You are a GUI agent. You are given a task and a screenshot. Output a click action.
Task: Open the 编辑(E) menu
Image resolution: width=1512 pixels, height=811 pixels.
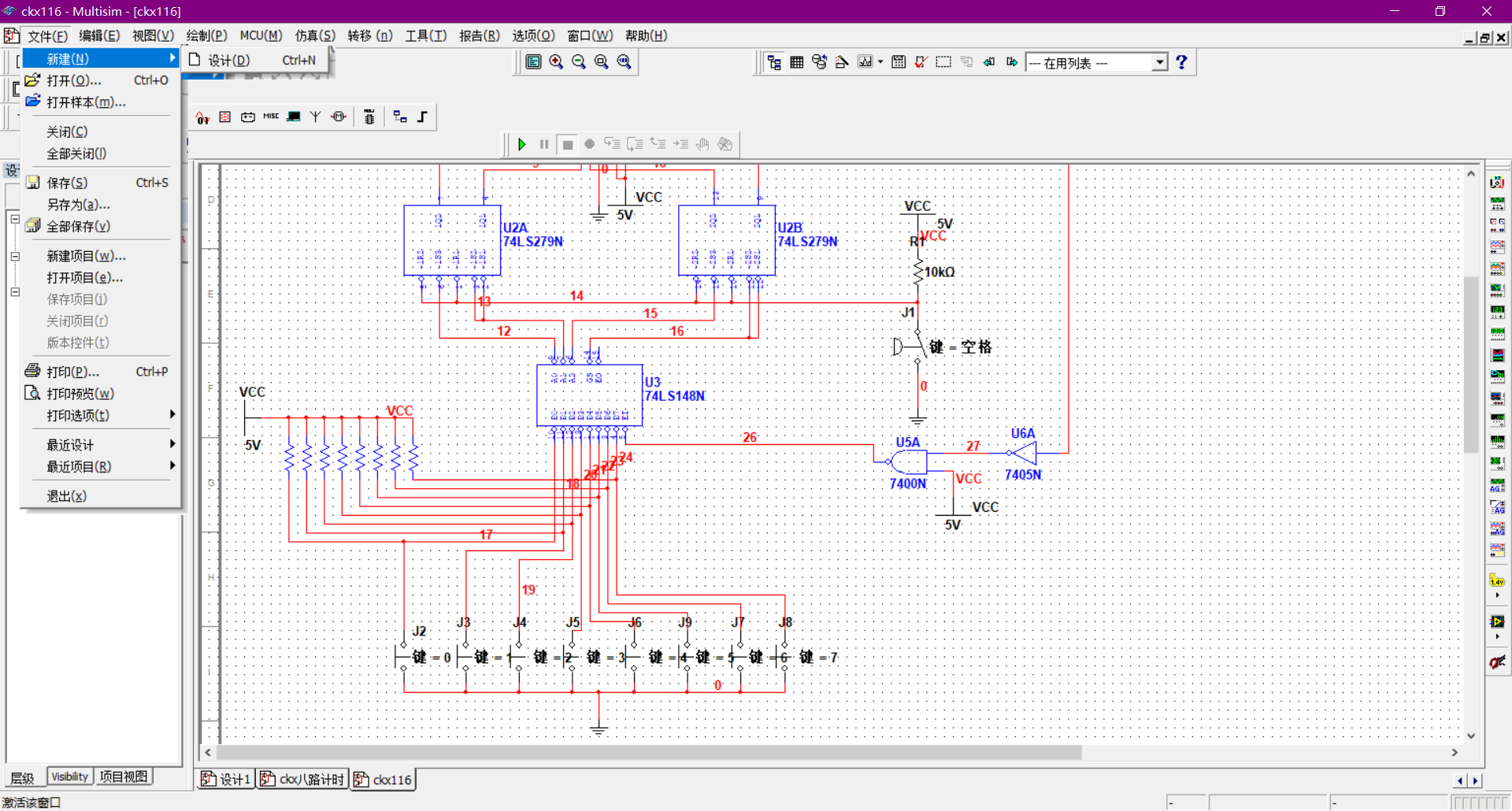click(x=99, y=36)
